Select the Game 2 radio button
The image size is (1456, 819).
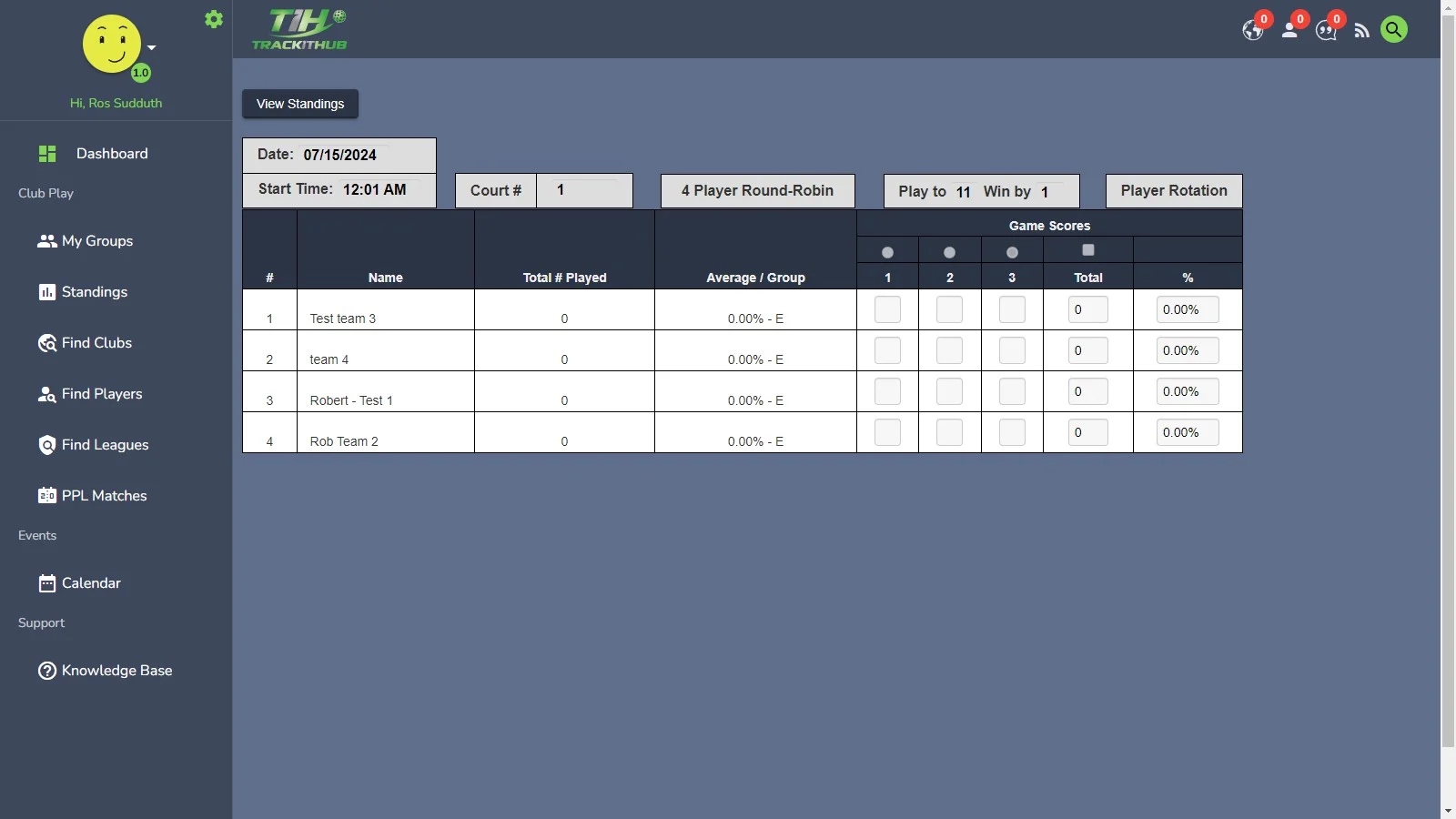[x=949, y=252]
